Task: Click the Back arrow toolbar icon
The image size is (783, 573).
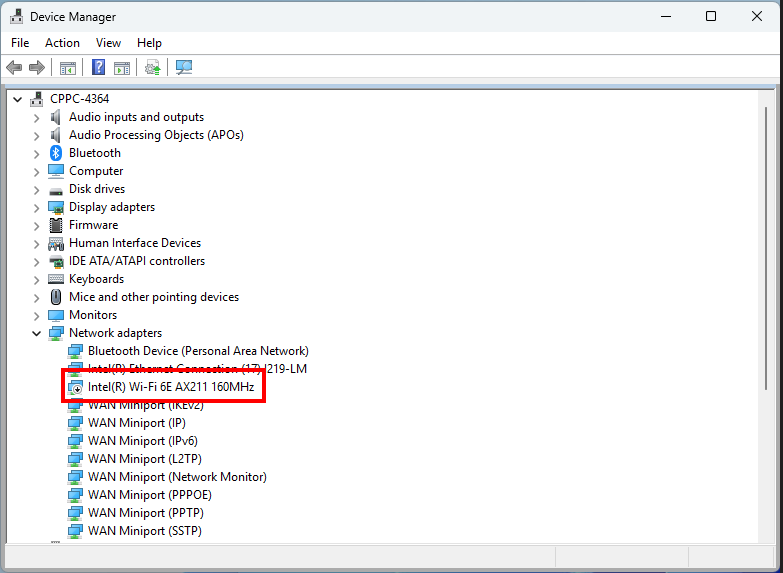Action: tap(14, 67)
